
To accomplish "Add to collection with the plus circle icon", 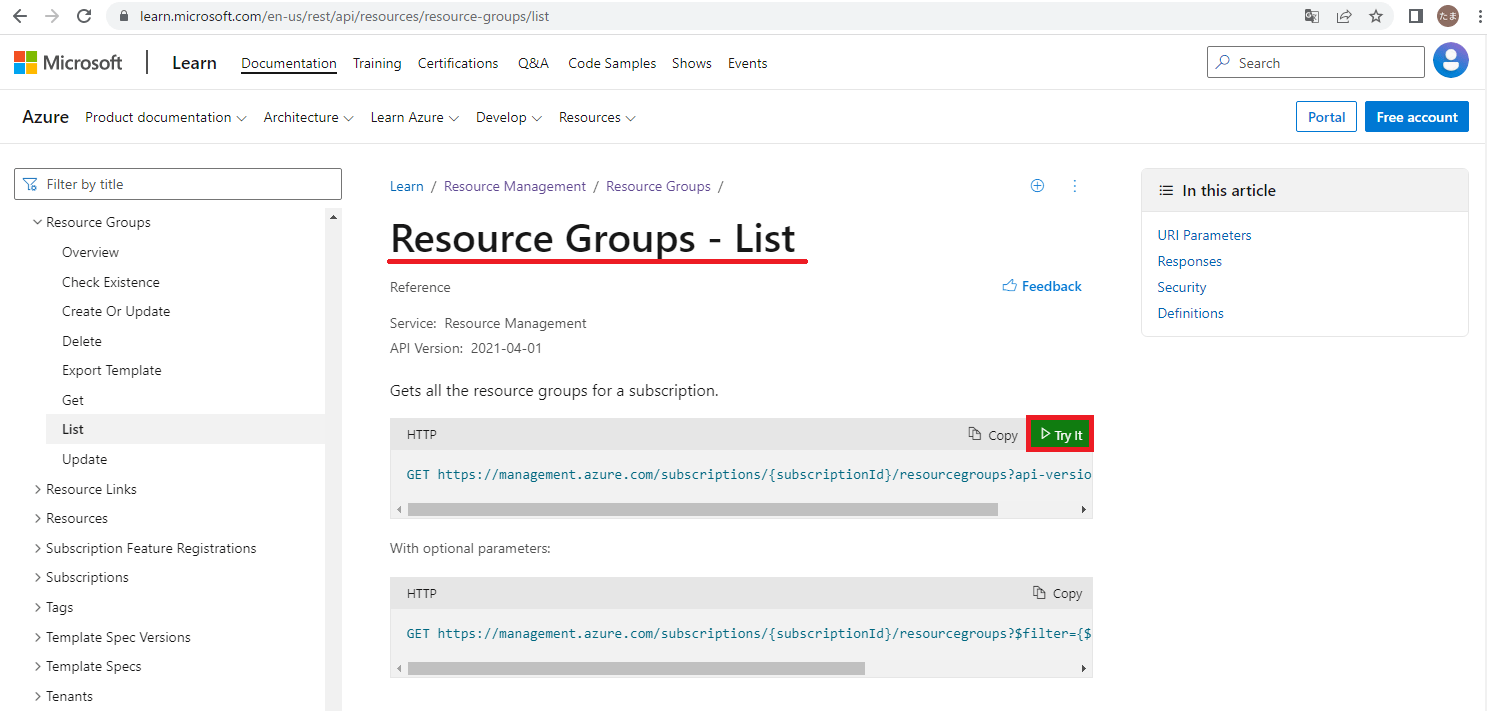I will point(1037,185).
